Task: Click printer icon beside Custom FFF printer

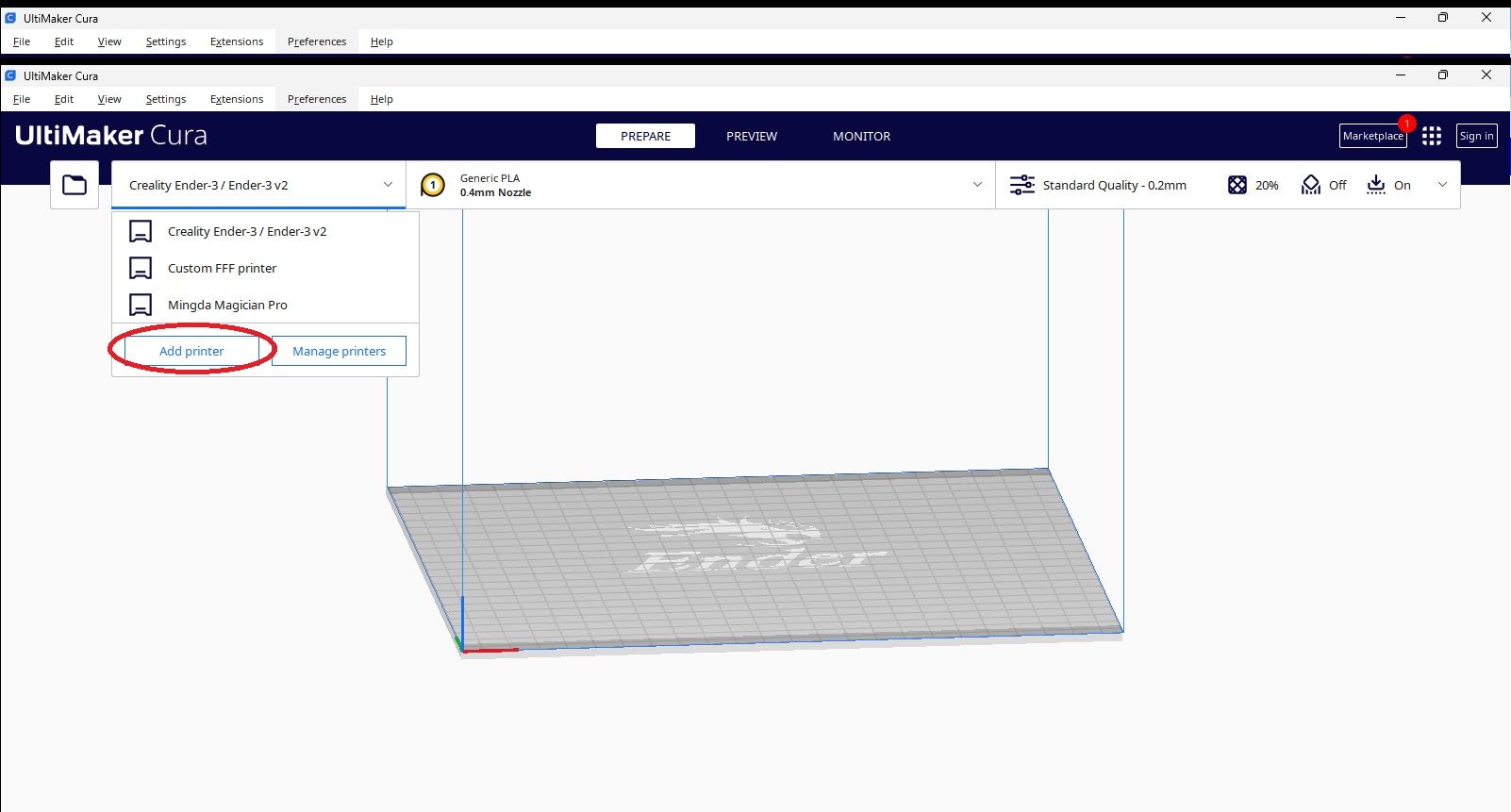Action: coord(141,268)
